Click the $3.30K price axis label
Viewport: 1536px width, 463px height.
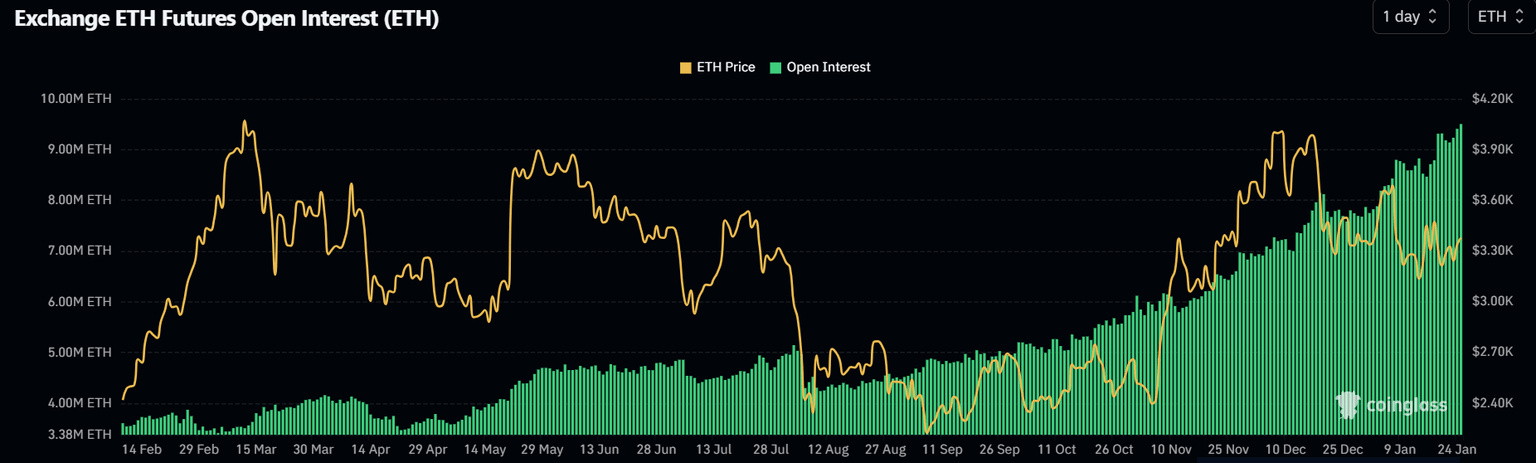click(x=1491, y=250)
